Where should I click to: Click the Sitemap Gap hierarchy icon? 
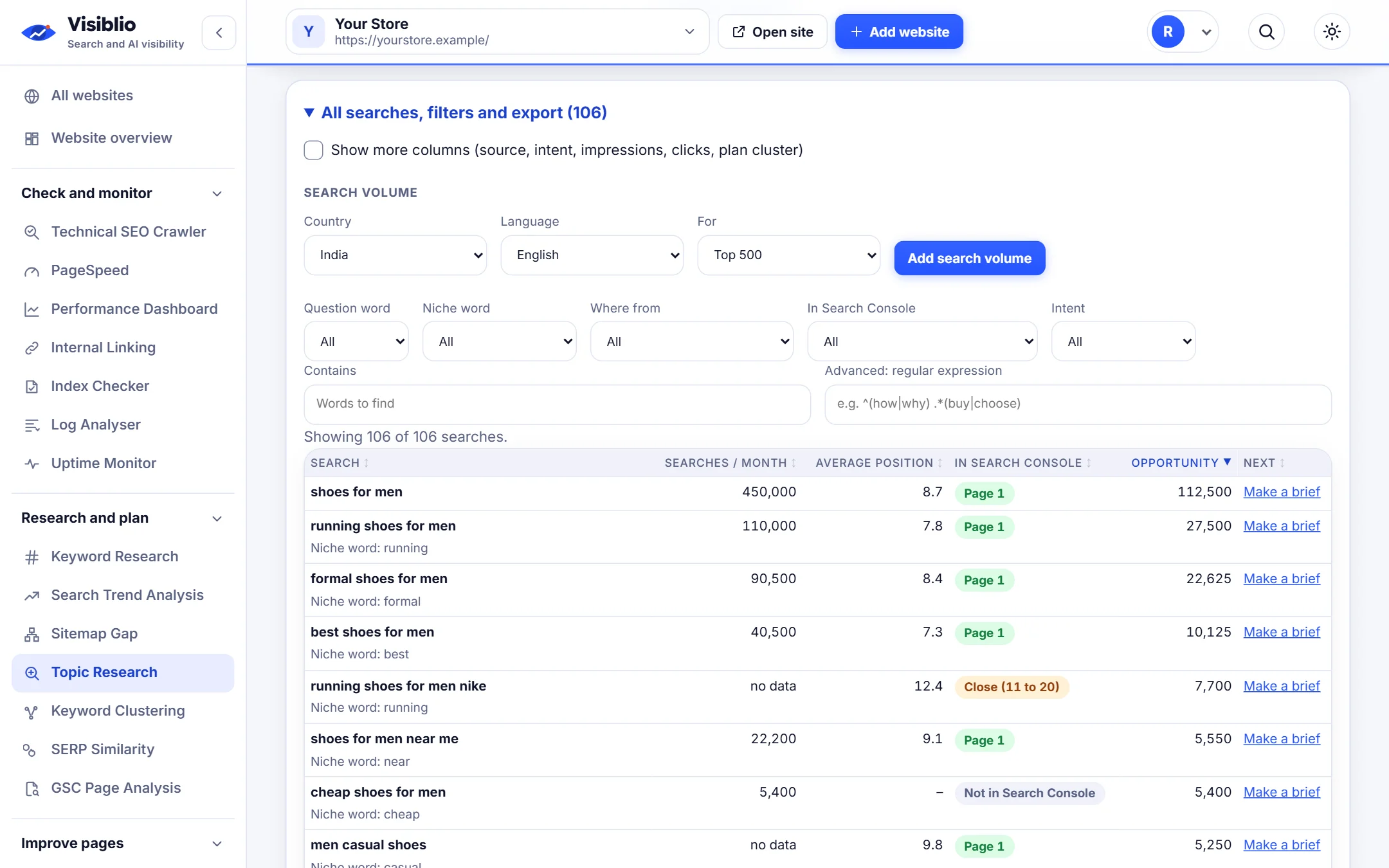point(32,634)
